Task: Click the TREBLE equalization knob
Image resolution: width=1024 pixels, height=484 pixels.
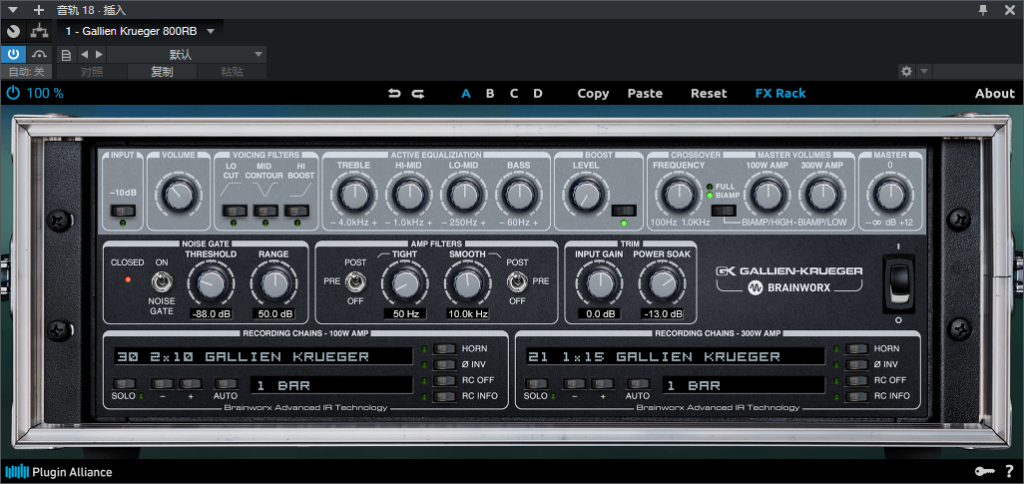Action: click(x=353, y=195)
